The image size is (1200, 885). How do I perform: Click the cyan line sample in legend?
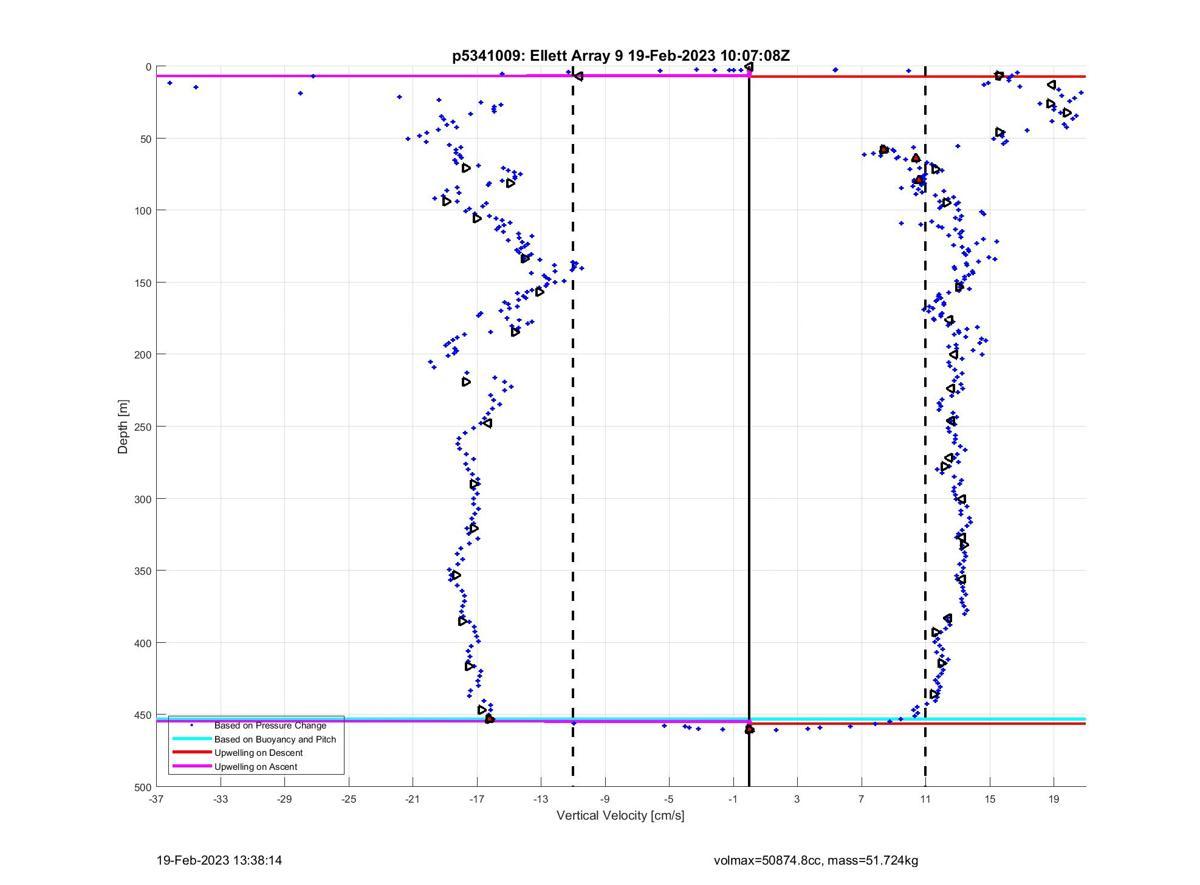(191, 739)
